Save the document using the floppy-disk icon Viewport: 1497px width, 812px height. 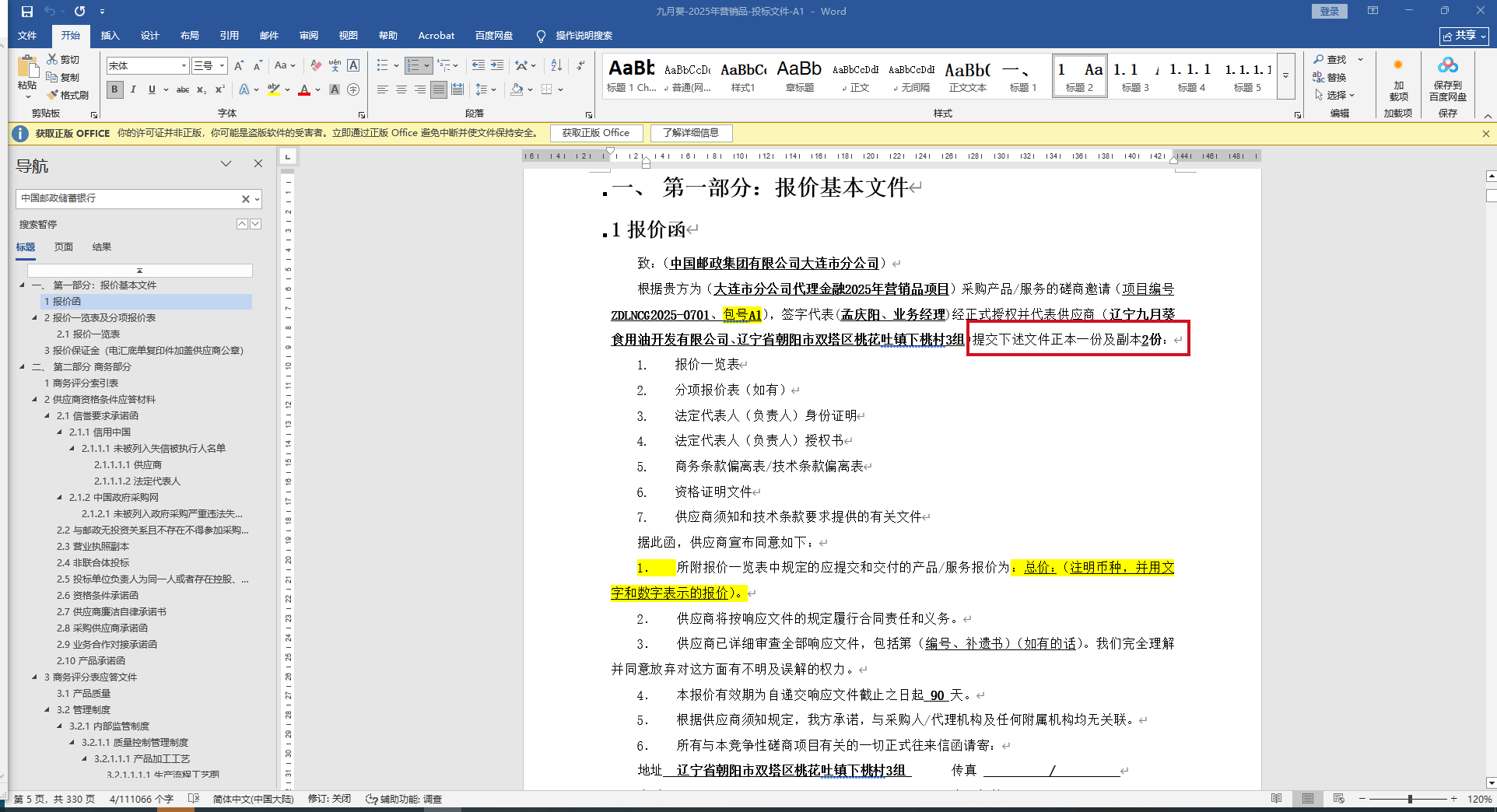27,12
